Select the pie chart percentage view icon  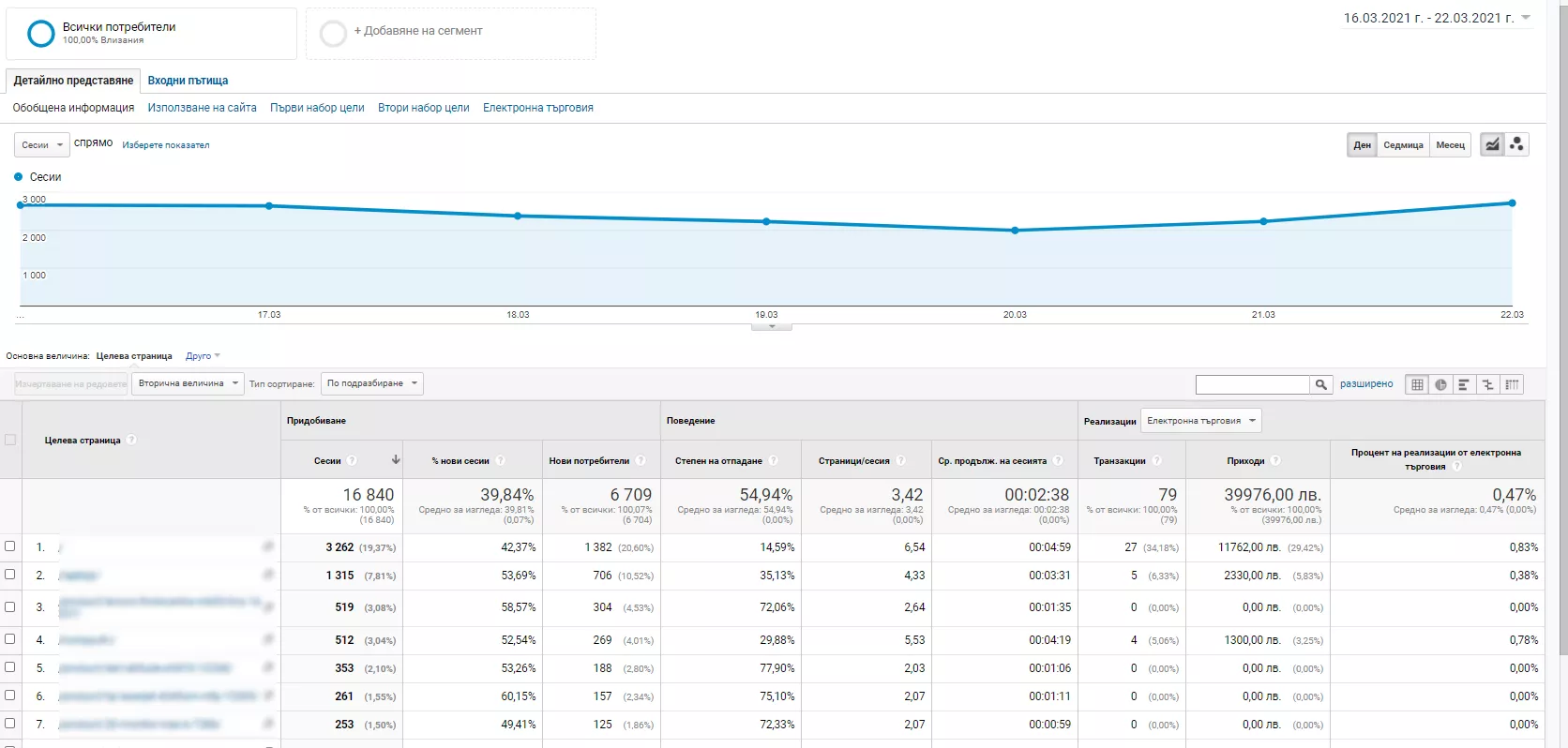[x=1440, y=384]
